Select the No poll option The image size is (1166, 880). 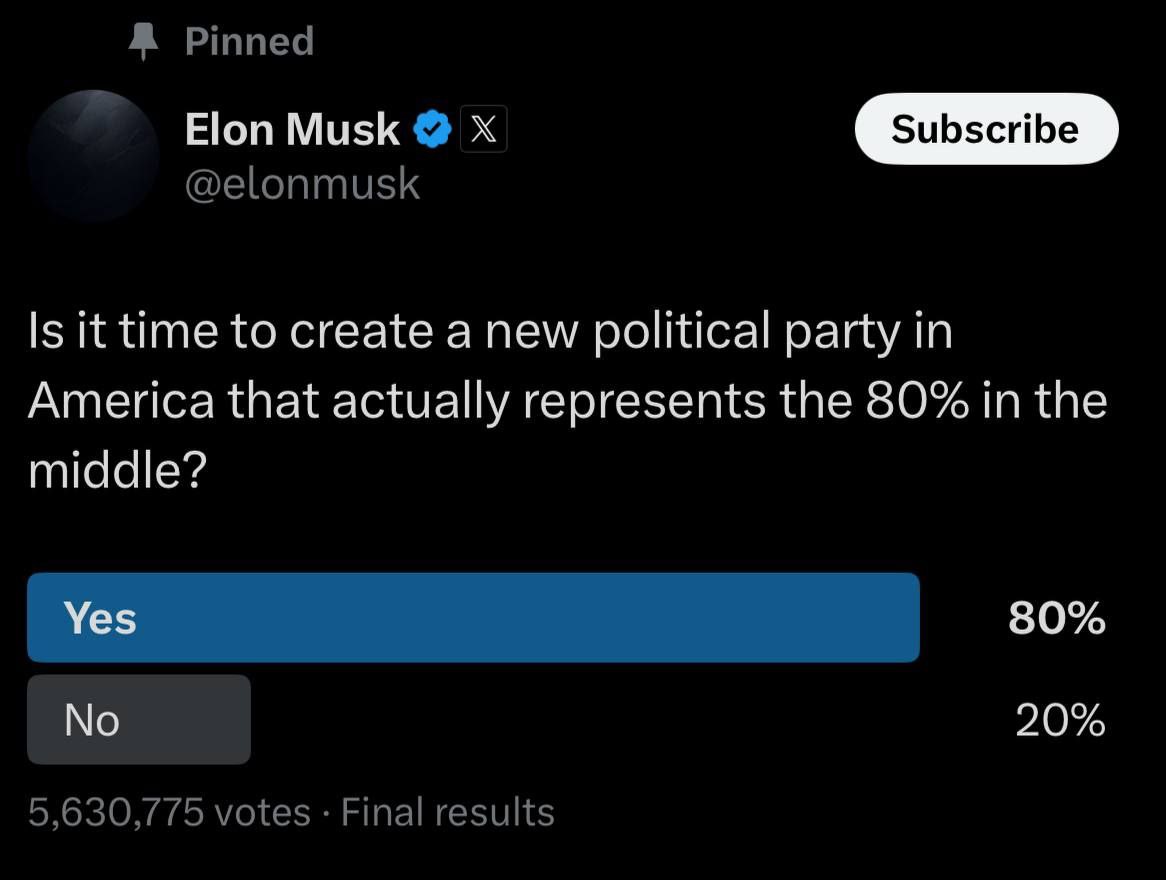point(138,720)
